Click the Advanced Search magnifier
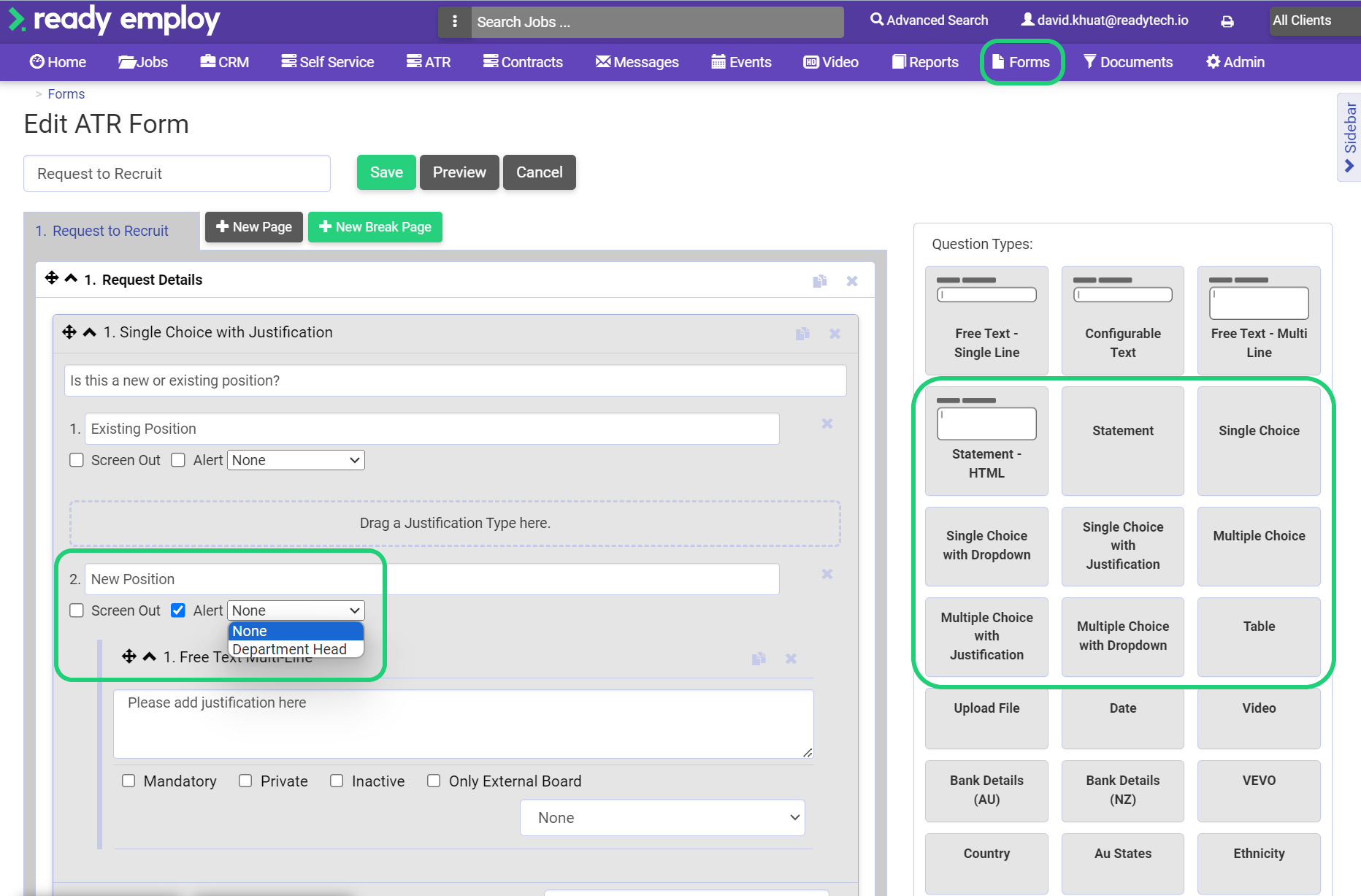The image size is (1361, 896). click(877, 20)
